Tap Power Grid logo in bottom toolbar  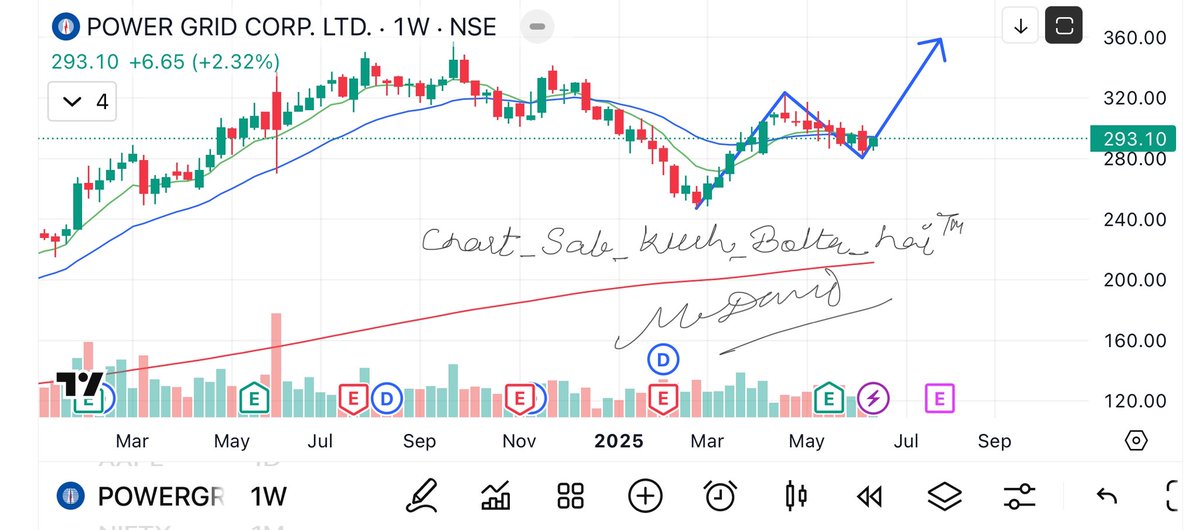[x=70, y=495]
